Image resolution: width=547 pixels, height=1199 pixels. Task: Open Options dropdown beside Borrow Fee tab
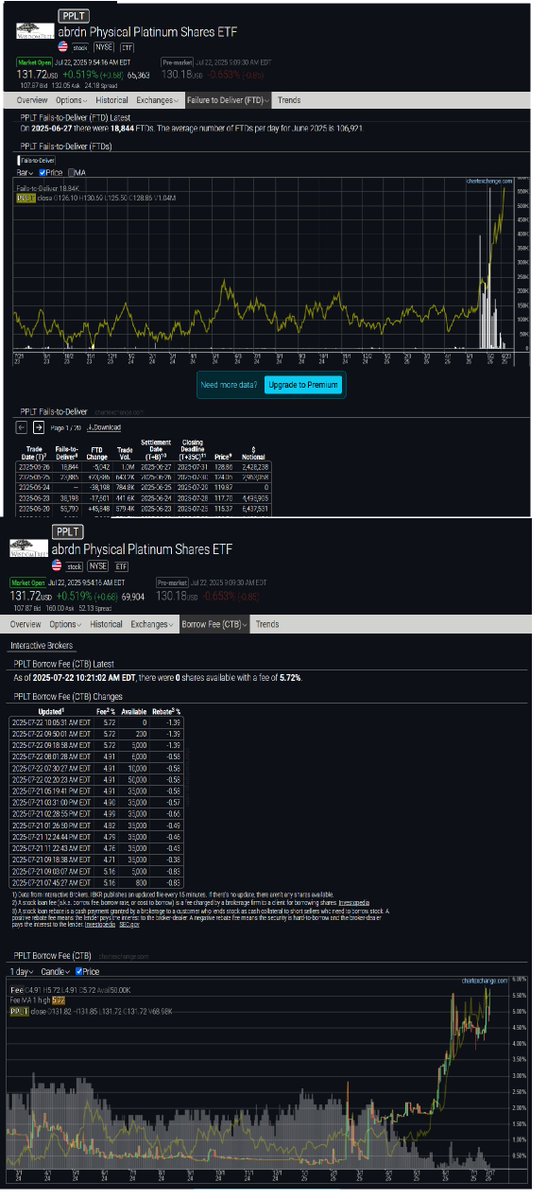pos(66,624)
